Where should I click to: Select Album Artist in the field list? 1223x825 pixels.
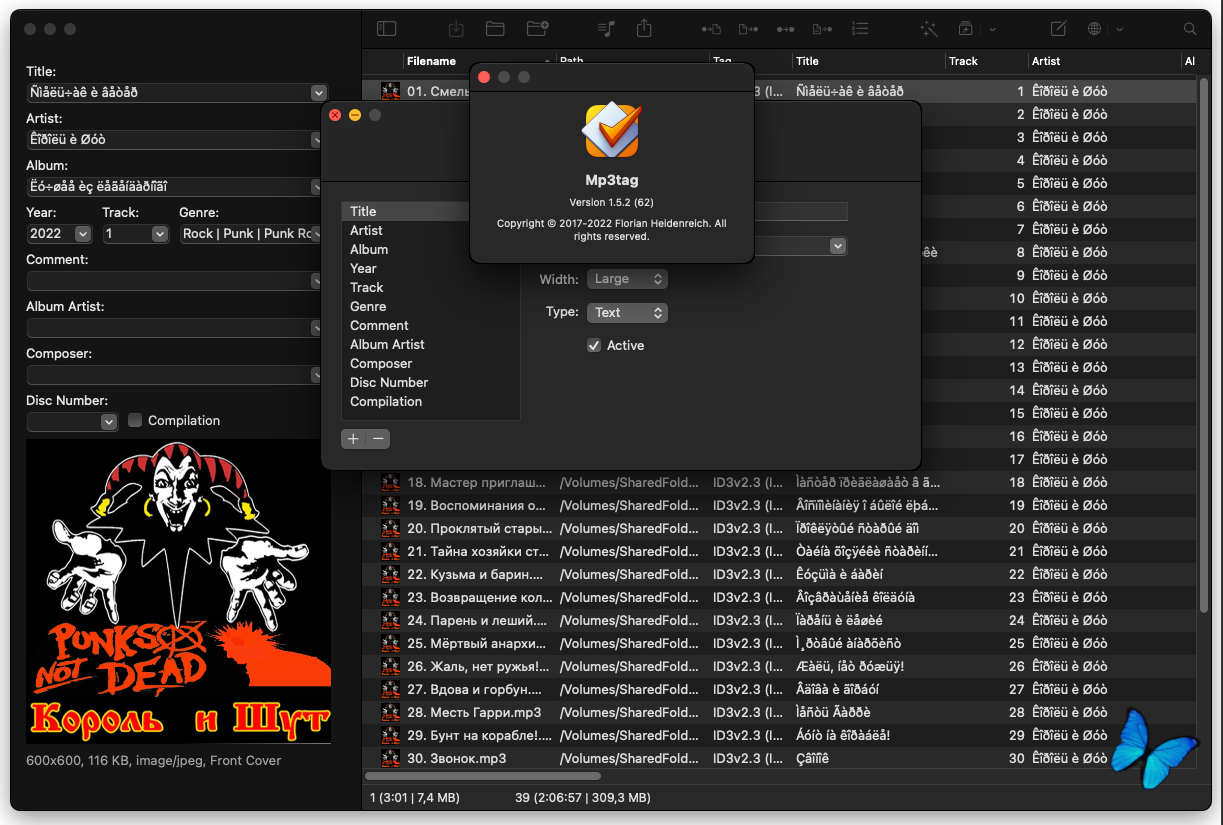click(387, 345)
